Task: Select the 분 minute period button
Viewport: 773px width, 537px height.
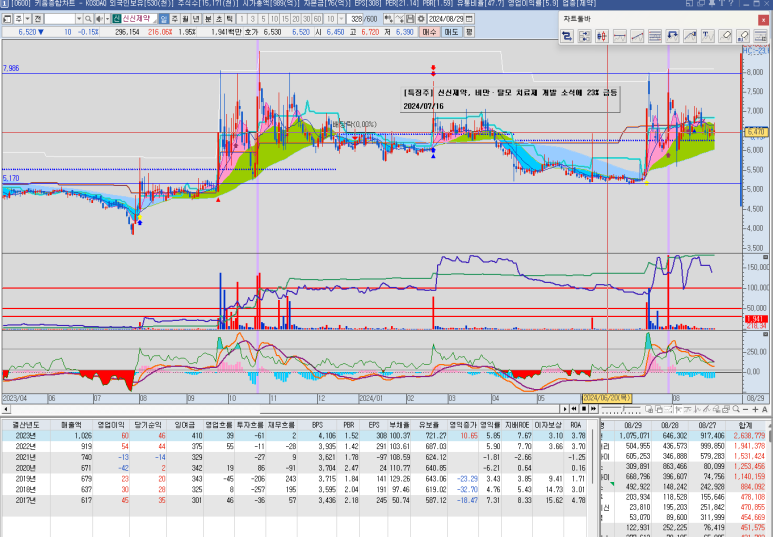Action: point(208,19)
